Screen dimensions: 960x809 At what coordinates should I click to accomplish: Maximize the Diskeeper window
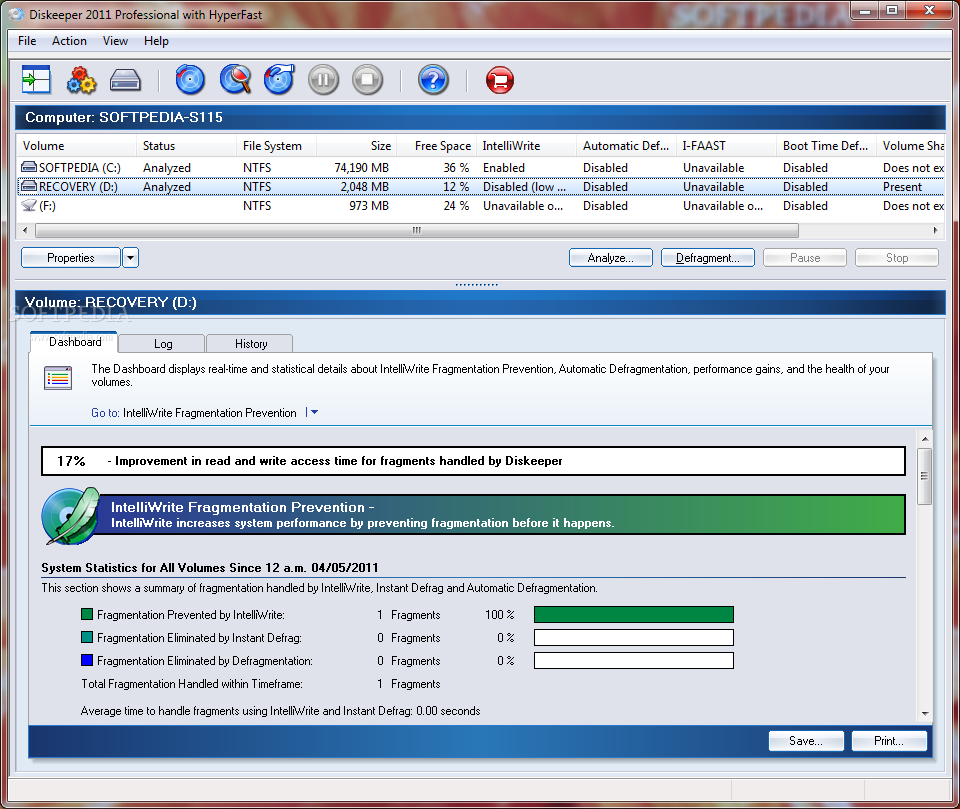tap(892, 10)
